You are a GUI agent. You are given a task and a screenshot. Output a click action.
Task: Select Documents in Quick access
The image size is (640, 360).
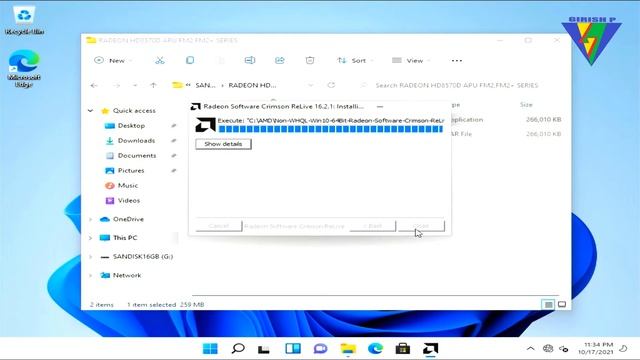(137, 156)
